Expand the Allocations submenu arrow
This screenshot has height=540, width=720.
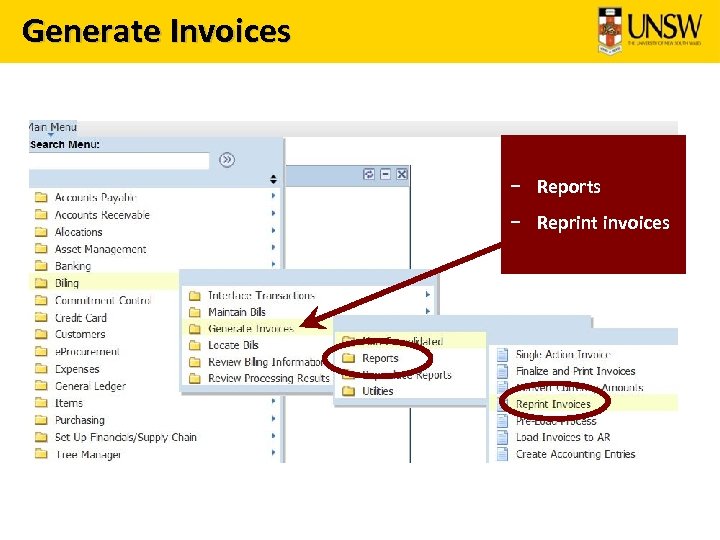273,230
